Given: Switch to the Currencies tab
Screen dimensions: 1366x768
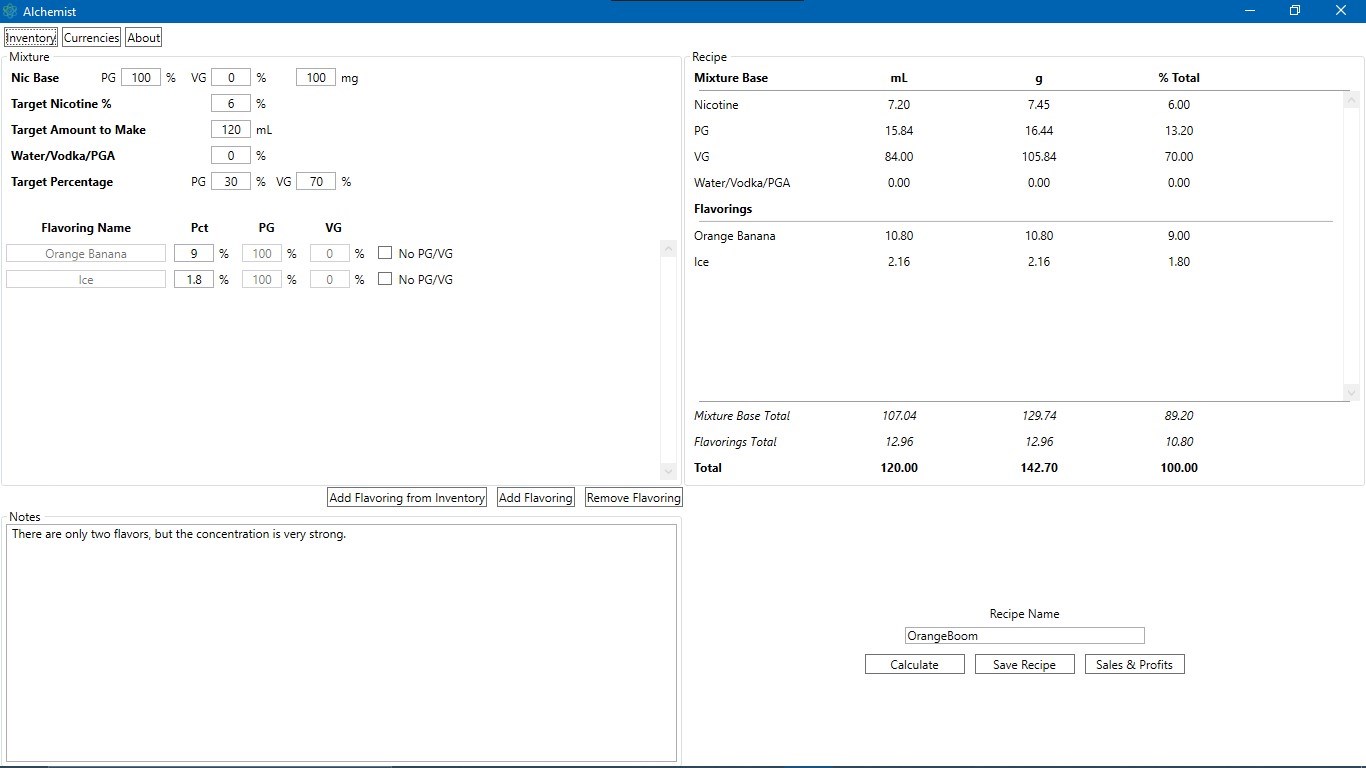Looking at the screenshot, I should point(91,38).
